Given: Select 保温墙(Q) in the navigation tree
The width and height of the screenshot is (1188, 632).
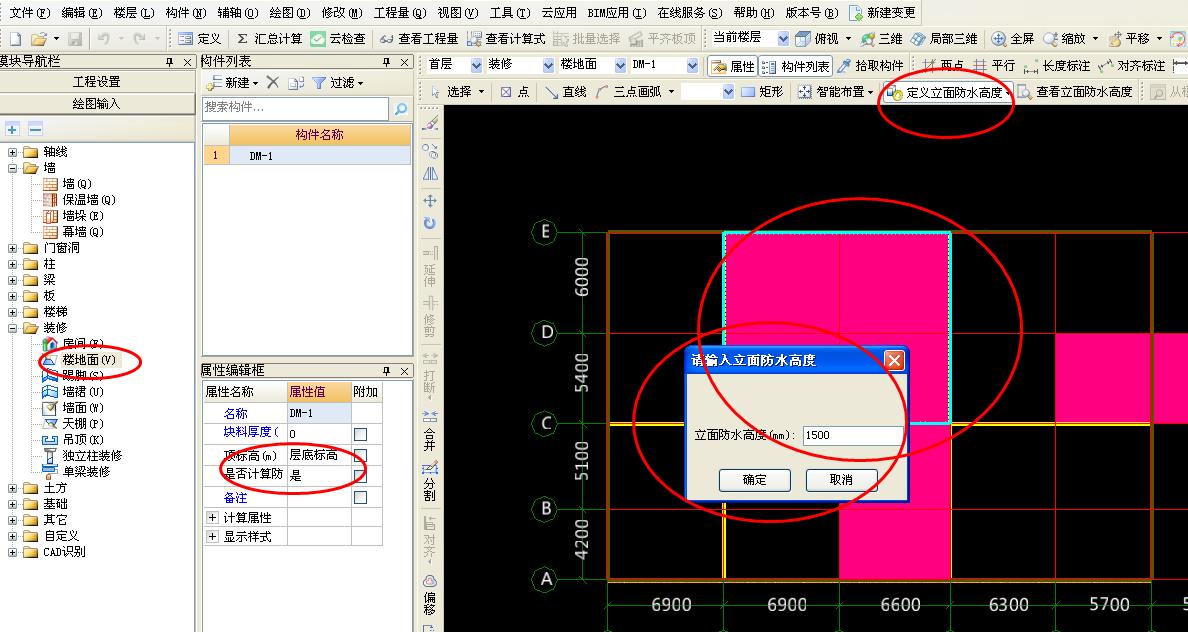Looking at the screenshot, I should pos(79,200).
